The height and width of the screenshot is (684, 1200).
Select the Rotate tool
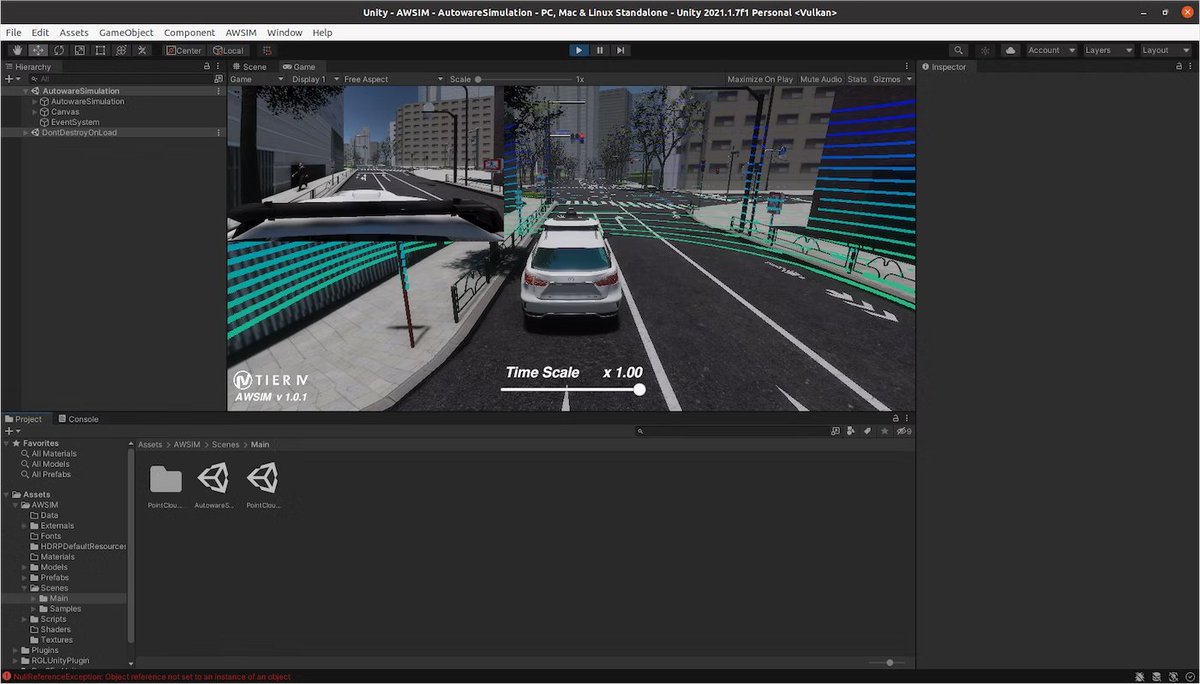tap(59, 50)
